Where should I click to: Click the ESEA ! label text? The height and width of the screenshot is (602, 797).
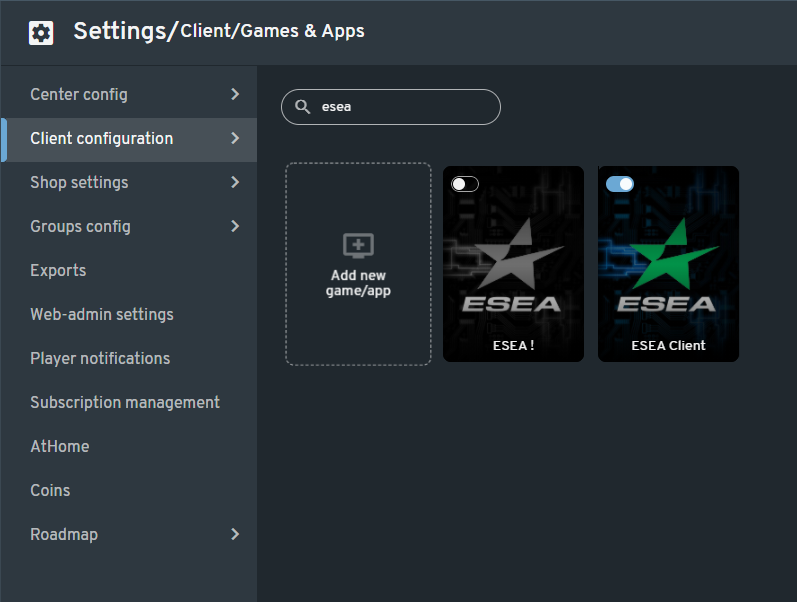pyautogui.click(x=513, y=346)
